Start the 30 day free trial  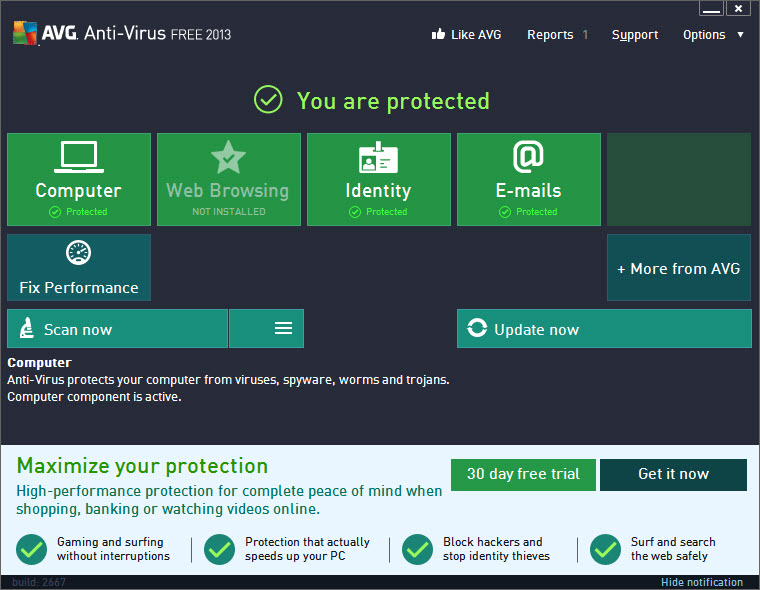[523, 474]
